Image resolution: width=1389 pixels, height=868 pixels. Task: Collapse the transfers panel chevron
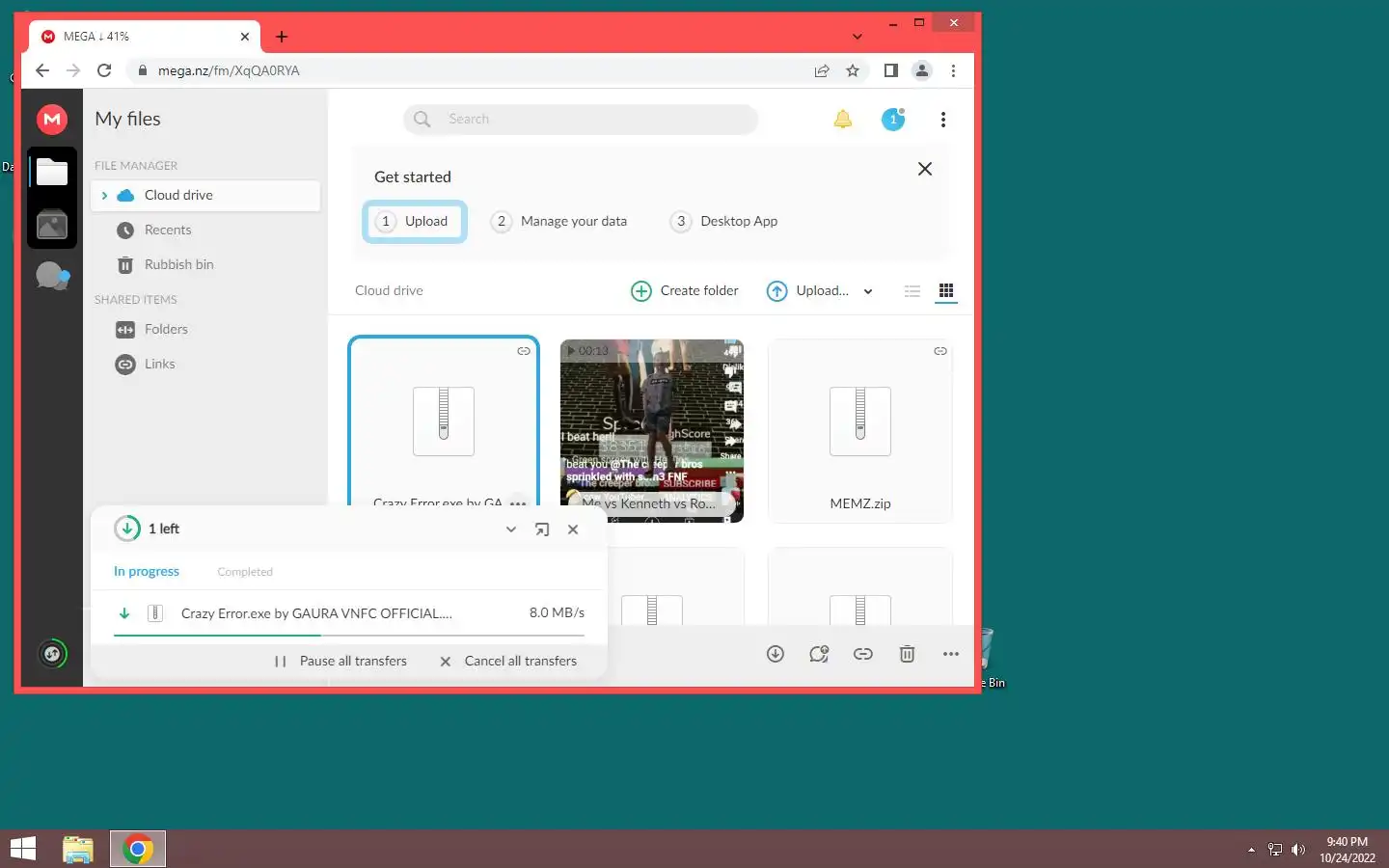[511, 529]
